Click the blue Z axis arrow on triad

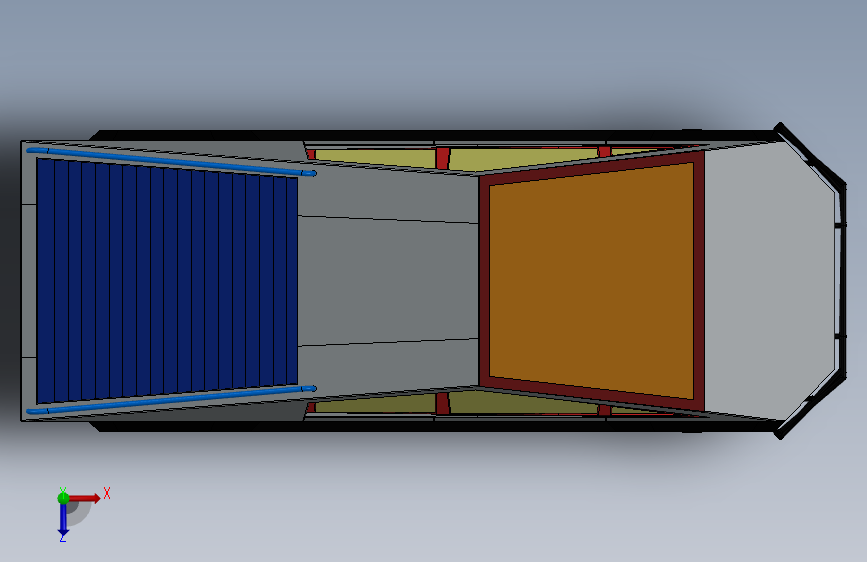(x=63, y=519)
